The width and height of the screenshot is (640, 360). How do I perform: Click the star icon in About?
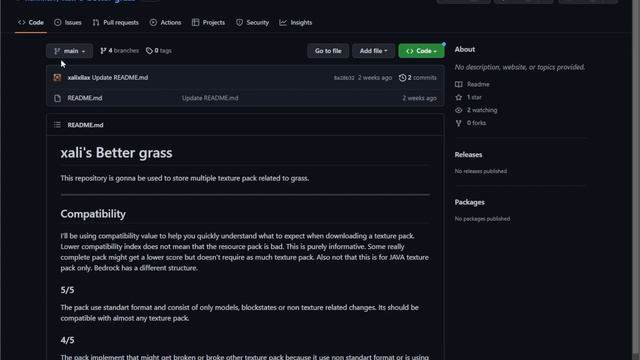(459, 97)
